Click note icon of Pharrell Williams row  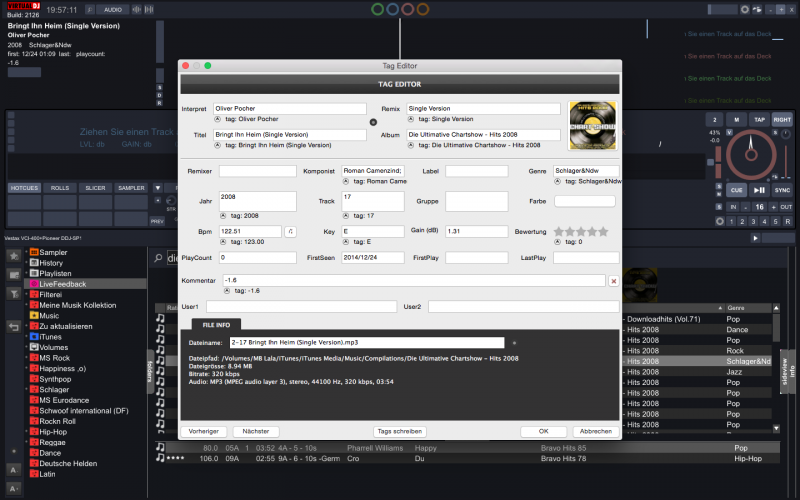coord(160,447)
